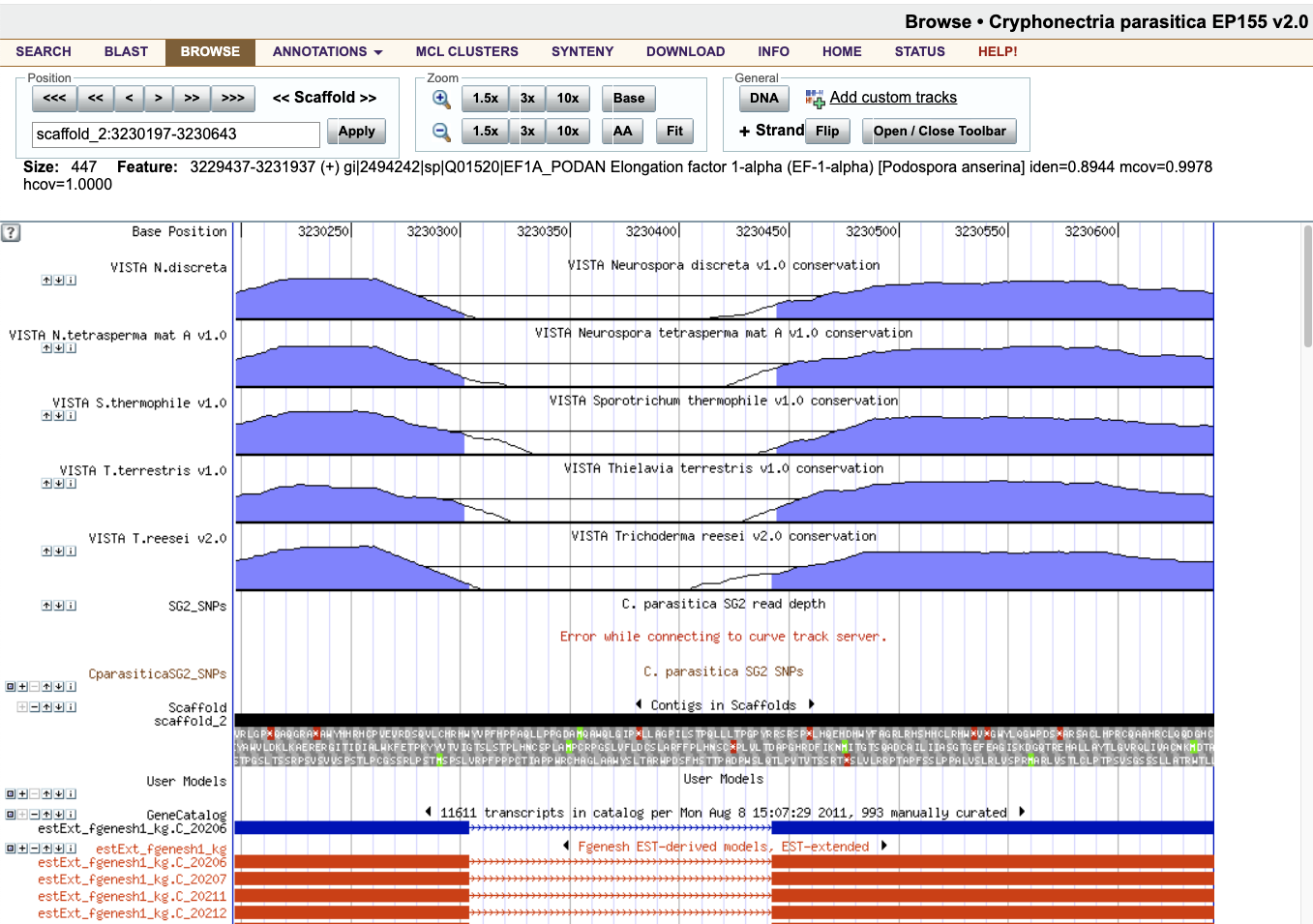
Task: Open the ANNOTATIONS dropdown menu
Action: pos(327,52)
